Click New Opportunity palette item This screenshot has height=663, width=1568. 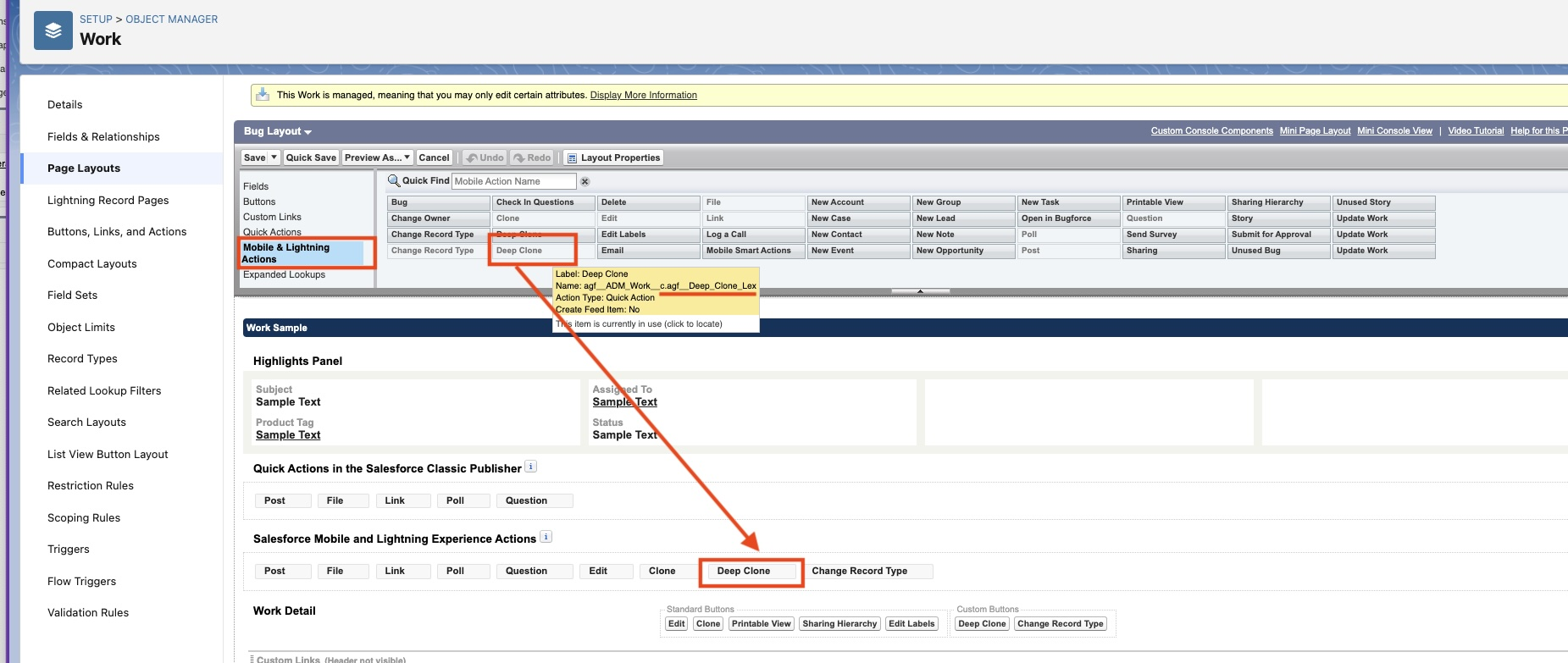pos(963,251)
